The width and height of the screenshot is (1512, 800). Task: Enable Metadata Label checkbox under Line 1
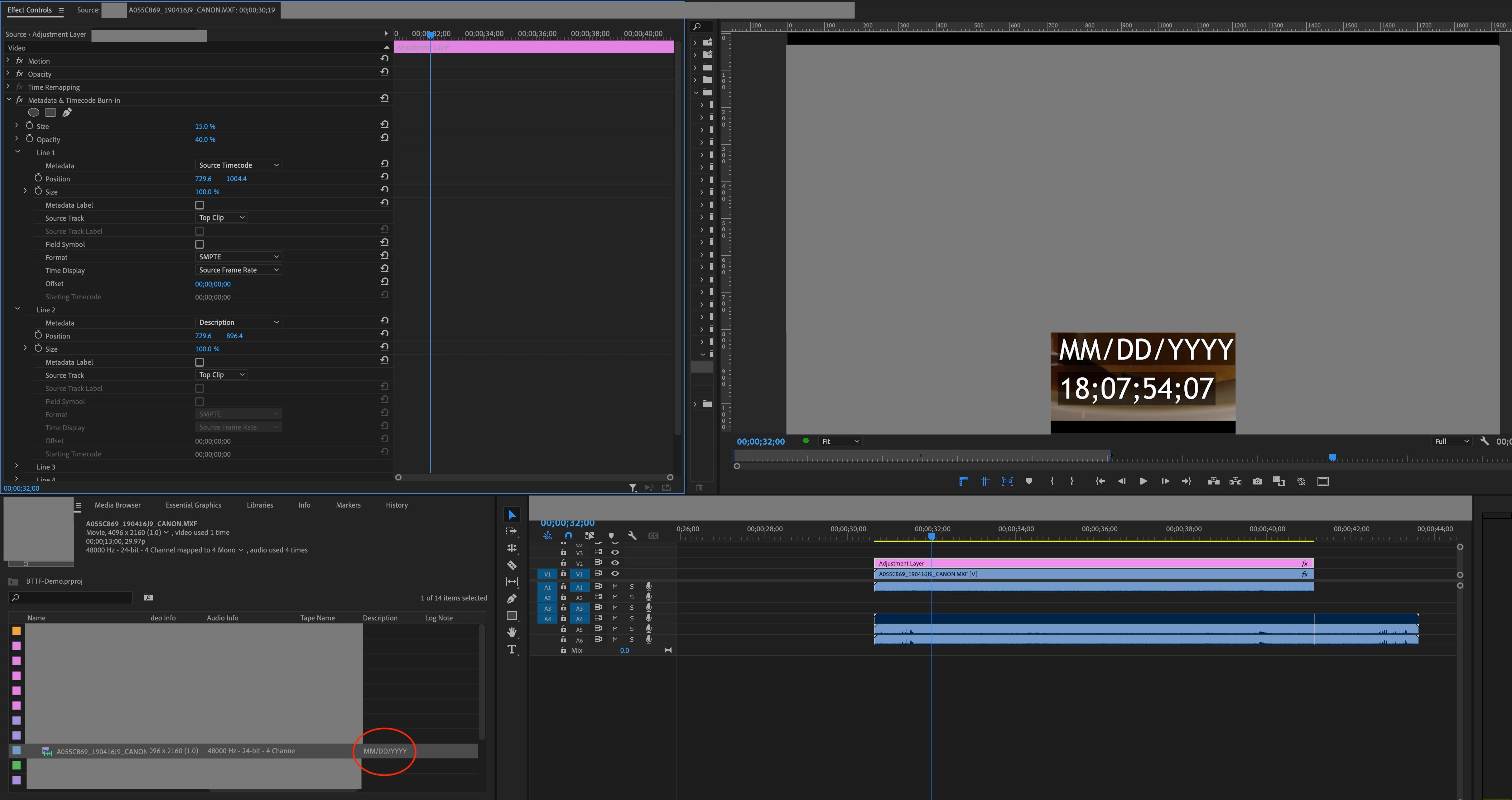tap(200, 205)
